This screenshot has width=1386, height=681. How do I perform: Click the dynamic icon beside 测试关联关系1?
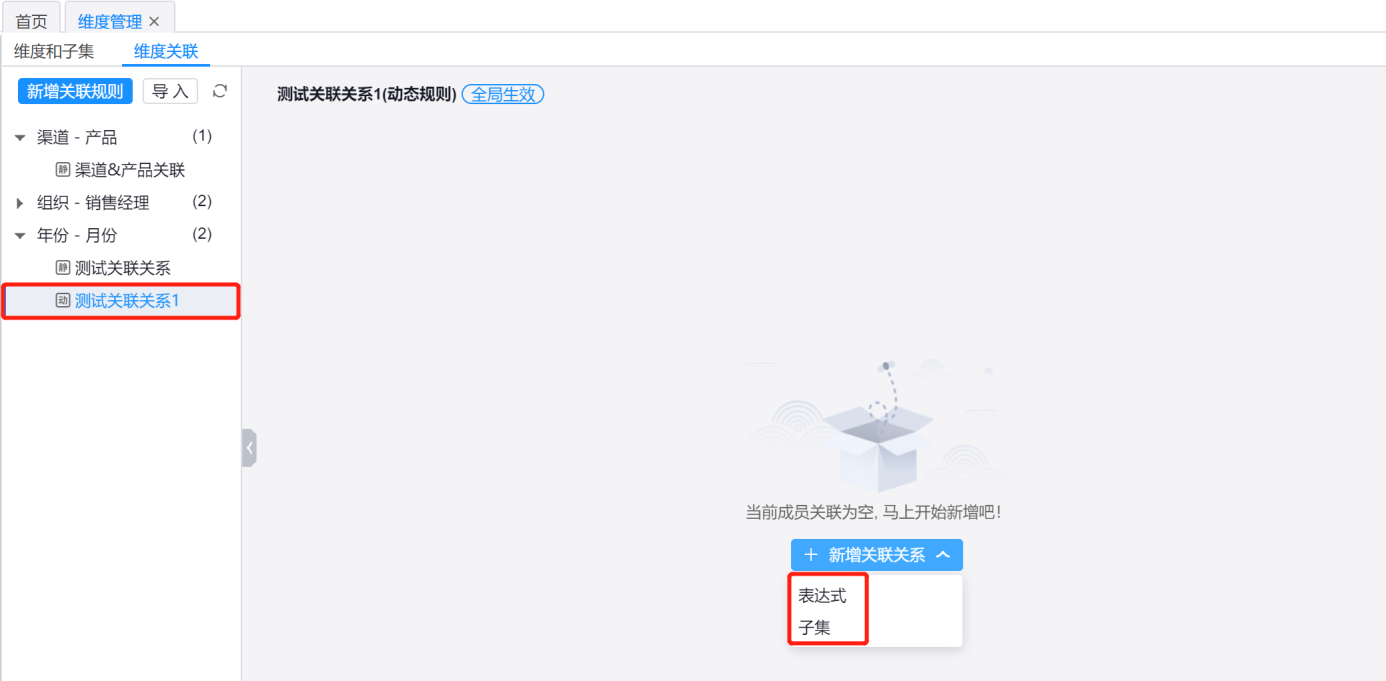pos(63,300)
